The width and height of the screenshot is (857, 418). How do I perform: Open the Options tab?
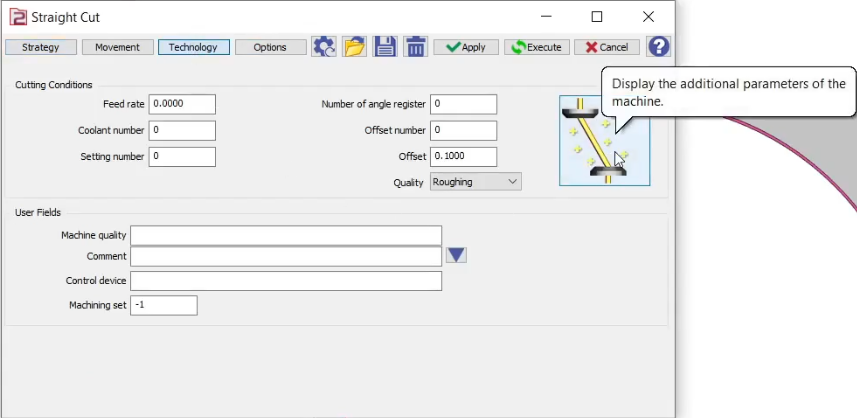pyautogui.click(x=270, y=47)
